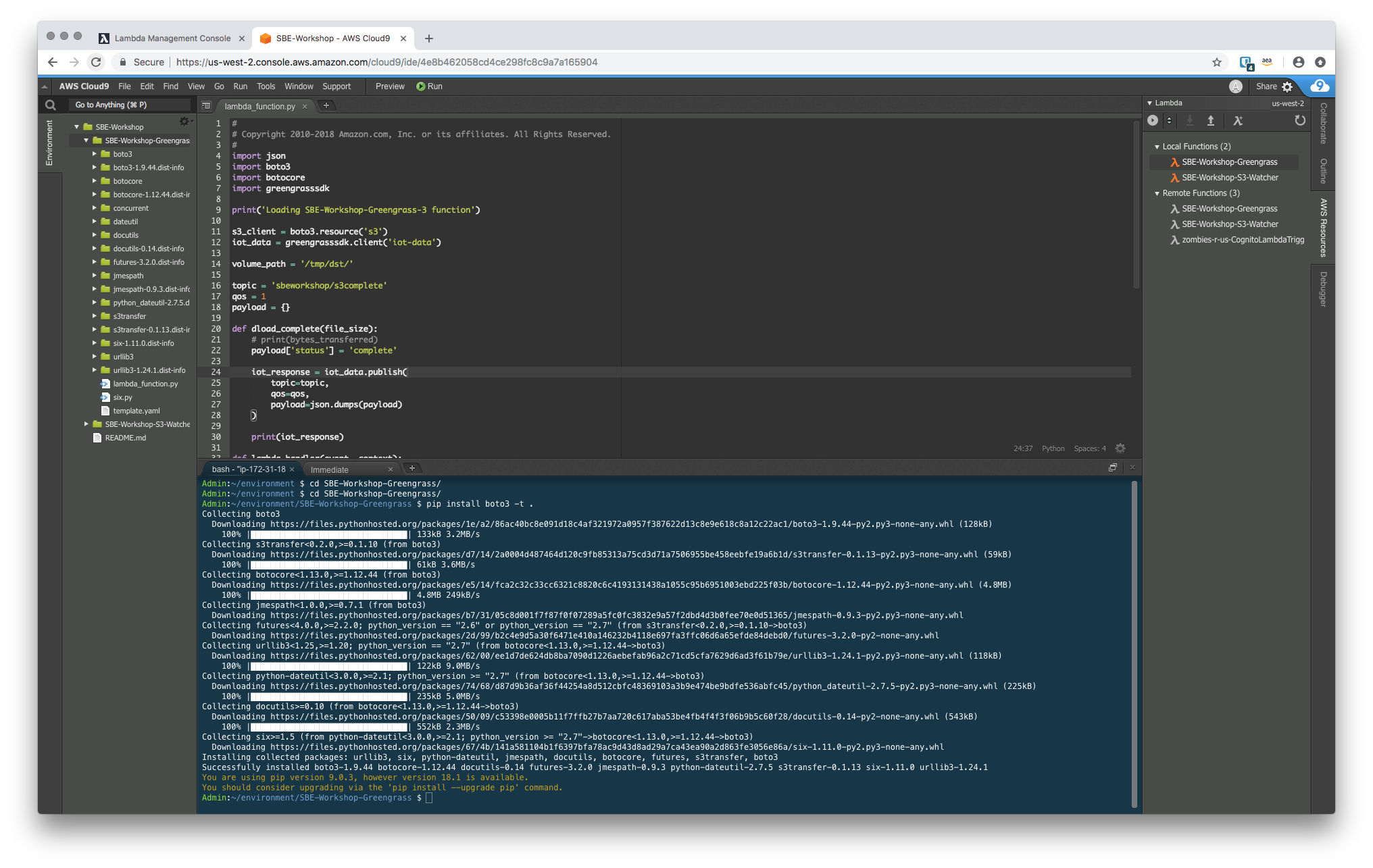The image size is (1373, 868).
Task: Click the aea Amazon extension icon
Action: point(1267,62)
